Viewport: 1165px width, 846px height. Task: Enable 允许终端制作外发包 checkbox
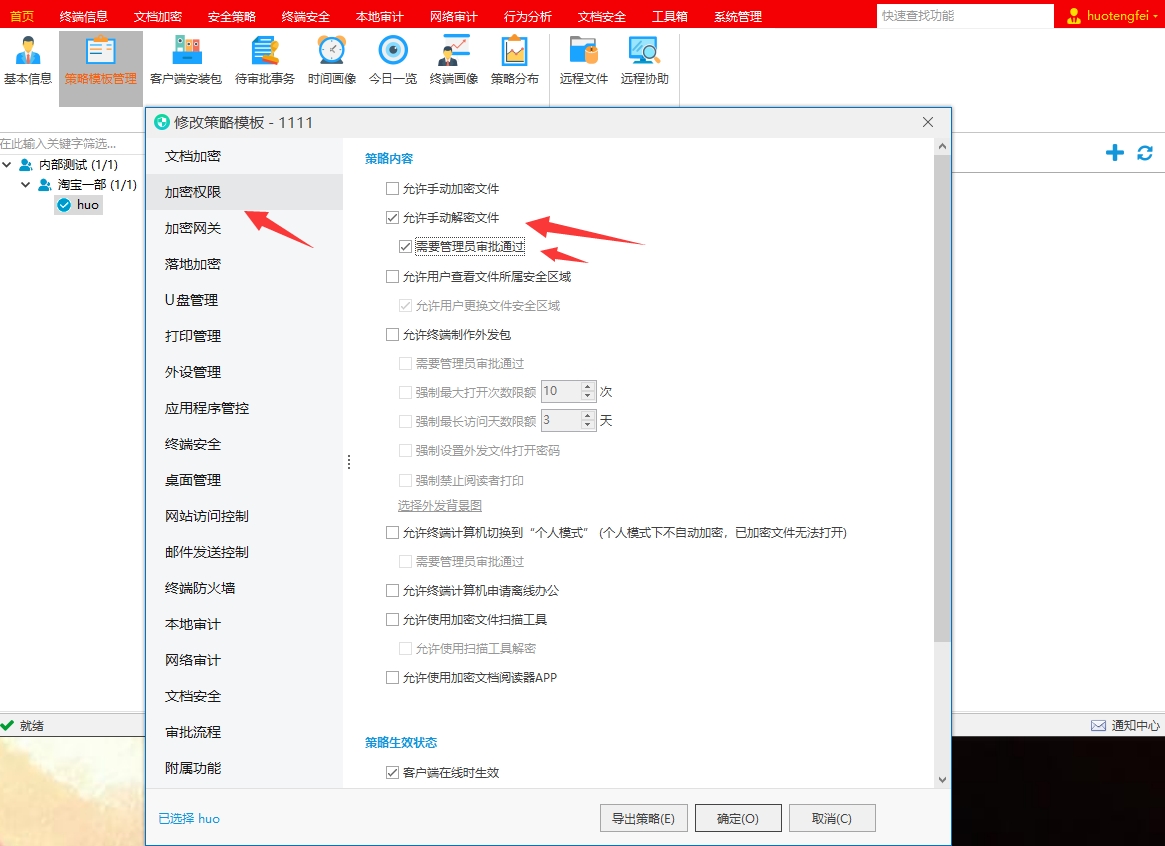392,334
